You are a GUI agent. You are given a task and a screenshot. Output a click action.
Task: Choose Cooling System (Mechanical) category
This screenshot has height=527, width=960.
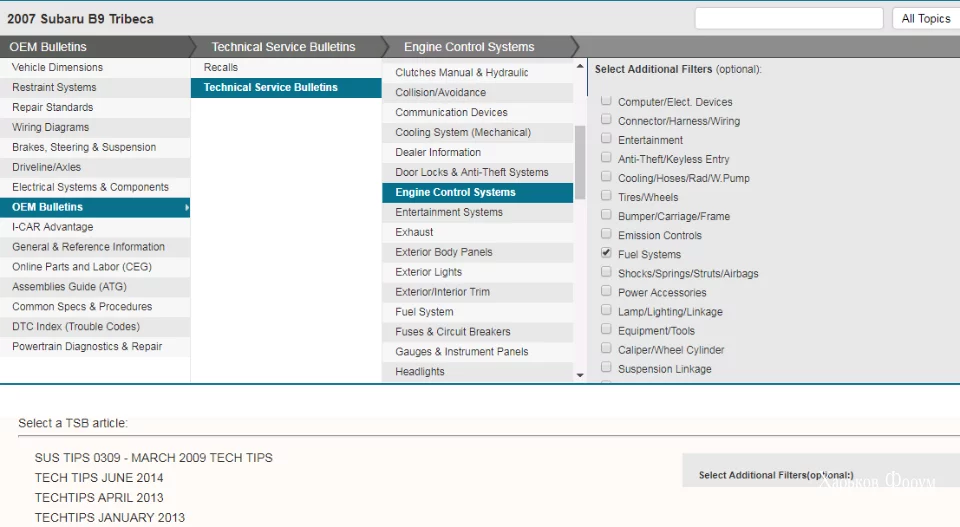[478, 132]
